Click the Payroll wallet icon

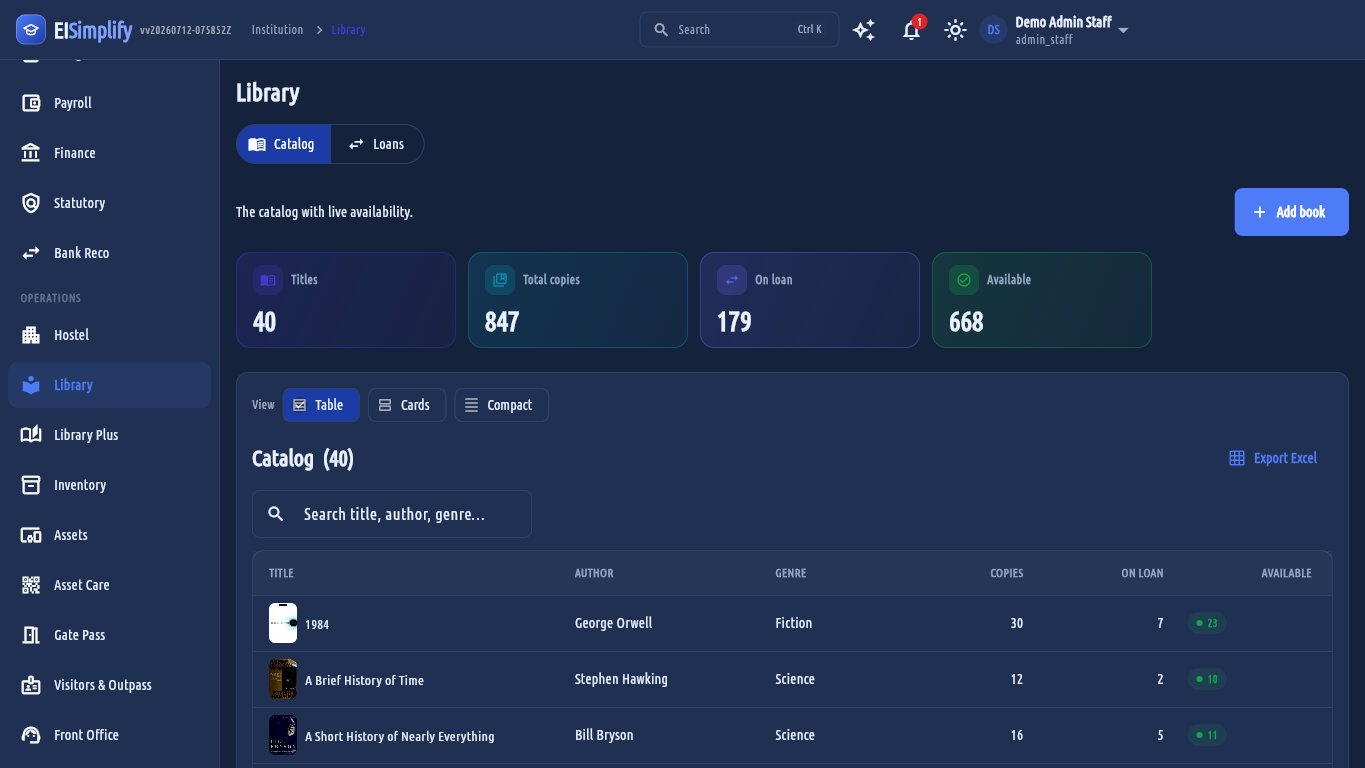point(31,103)
